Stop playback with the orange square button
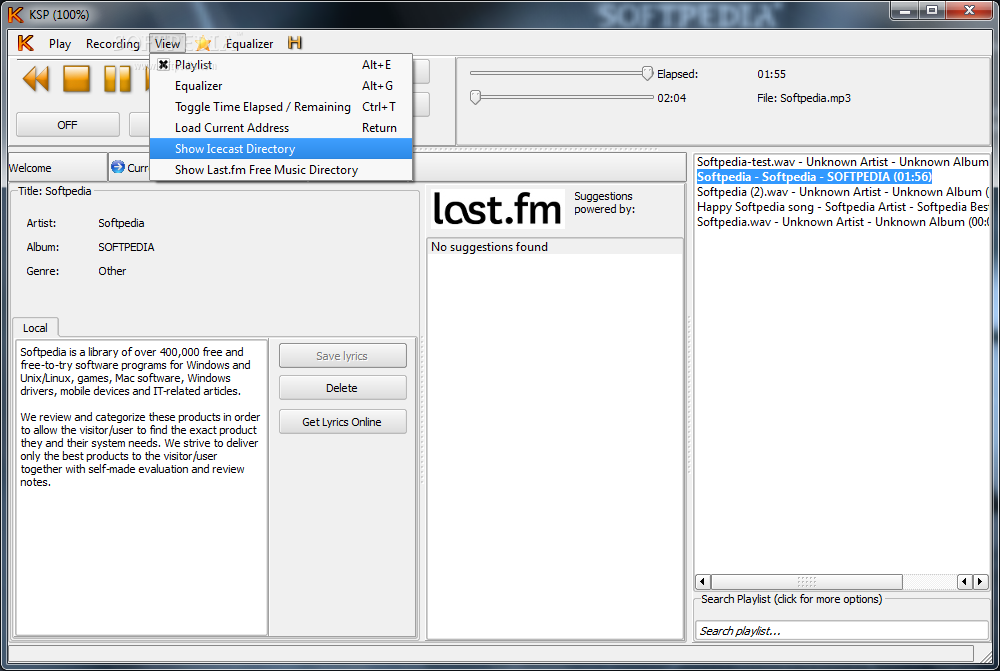This screenshot has width=1000, height=671. (77, 79)
